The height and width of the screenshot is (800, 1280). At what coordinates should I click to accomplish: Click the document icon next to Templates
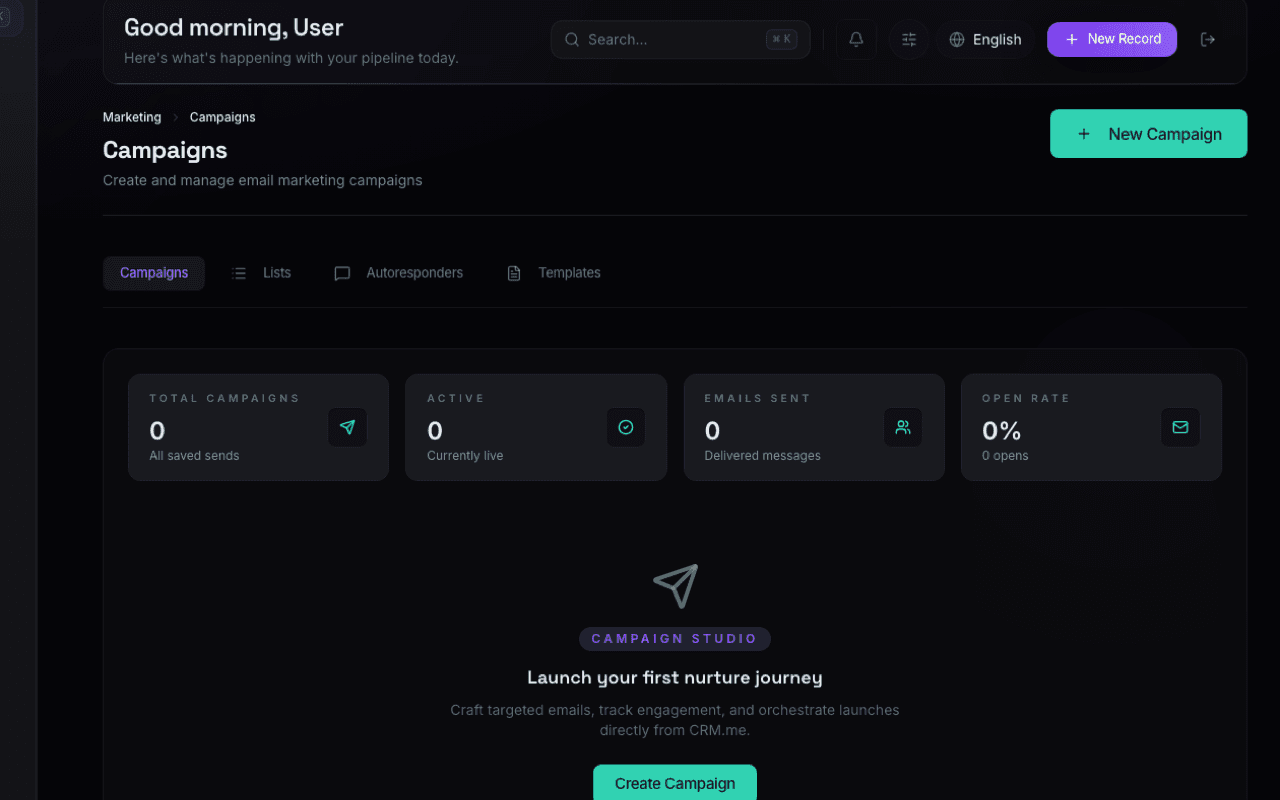click(x=514, y=272)
